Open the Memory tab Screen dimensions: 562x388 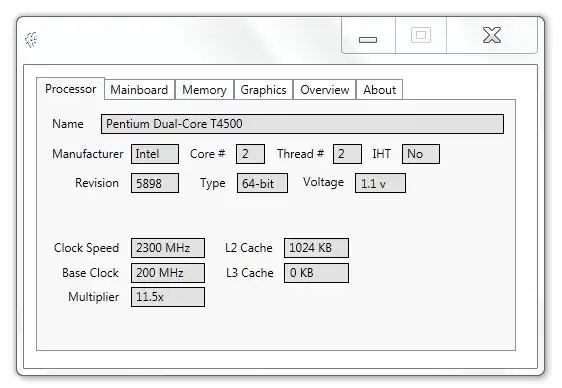pos(204,90)
